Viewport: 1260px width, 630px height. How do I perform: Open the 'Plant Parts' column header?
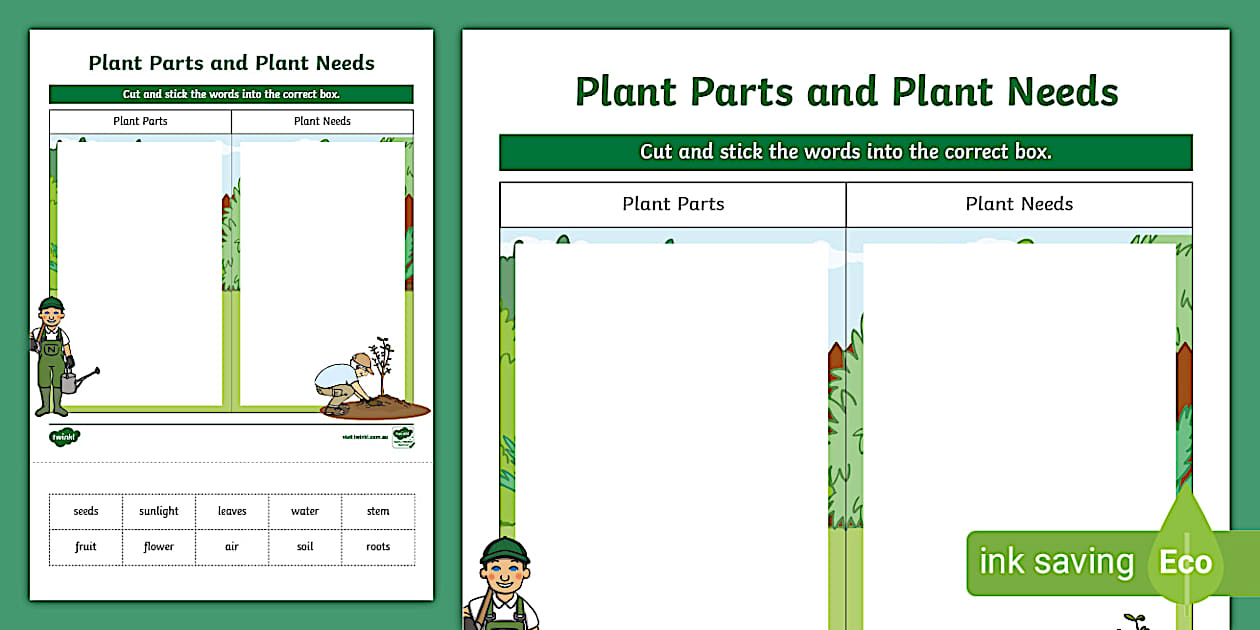672,204
